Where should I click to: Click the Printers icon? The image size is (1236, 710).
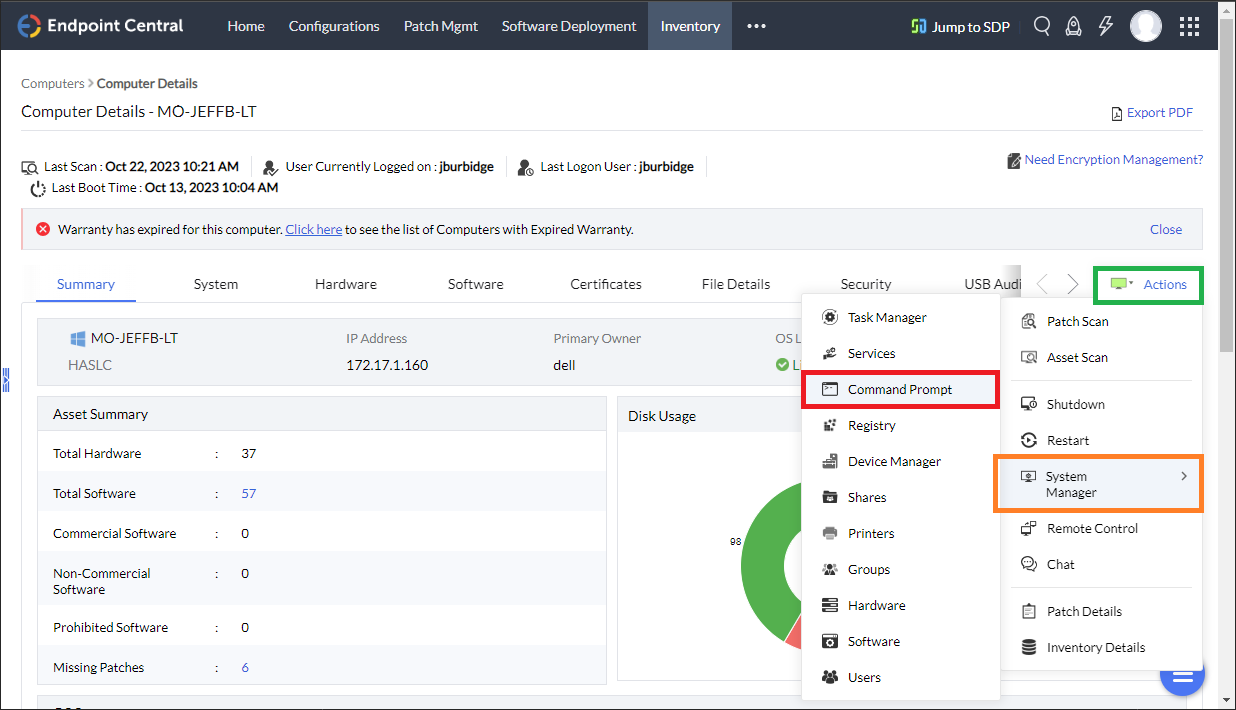(829, 533)
